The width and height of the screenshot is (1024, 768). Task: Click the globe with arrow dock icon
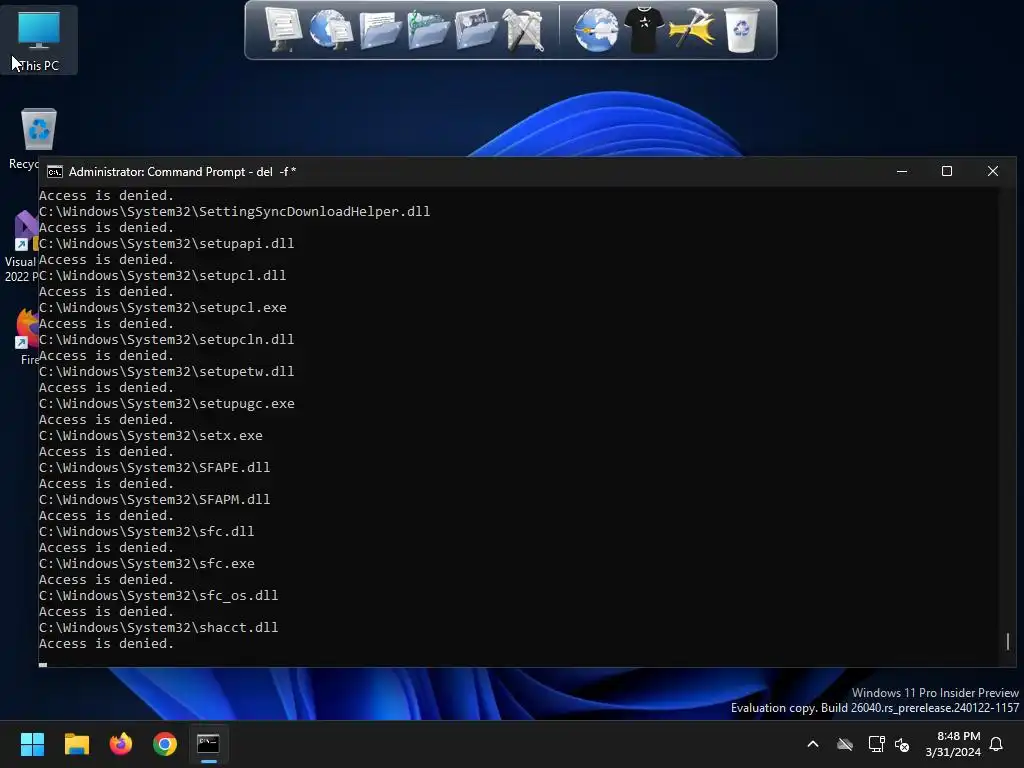596,29
